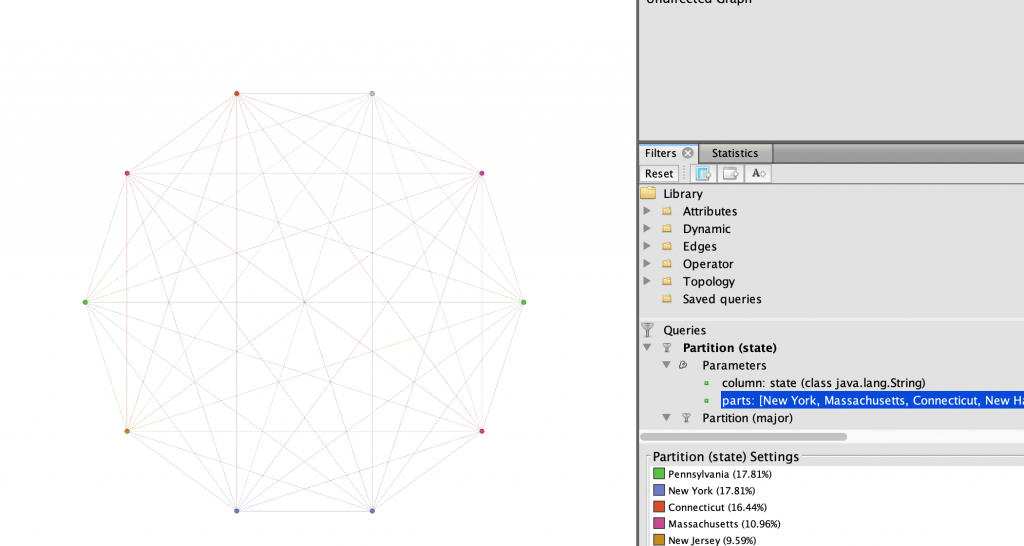Expand the Topology folder

coord(647,282)
